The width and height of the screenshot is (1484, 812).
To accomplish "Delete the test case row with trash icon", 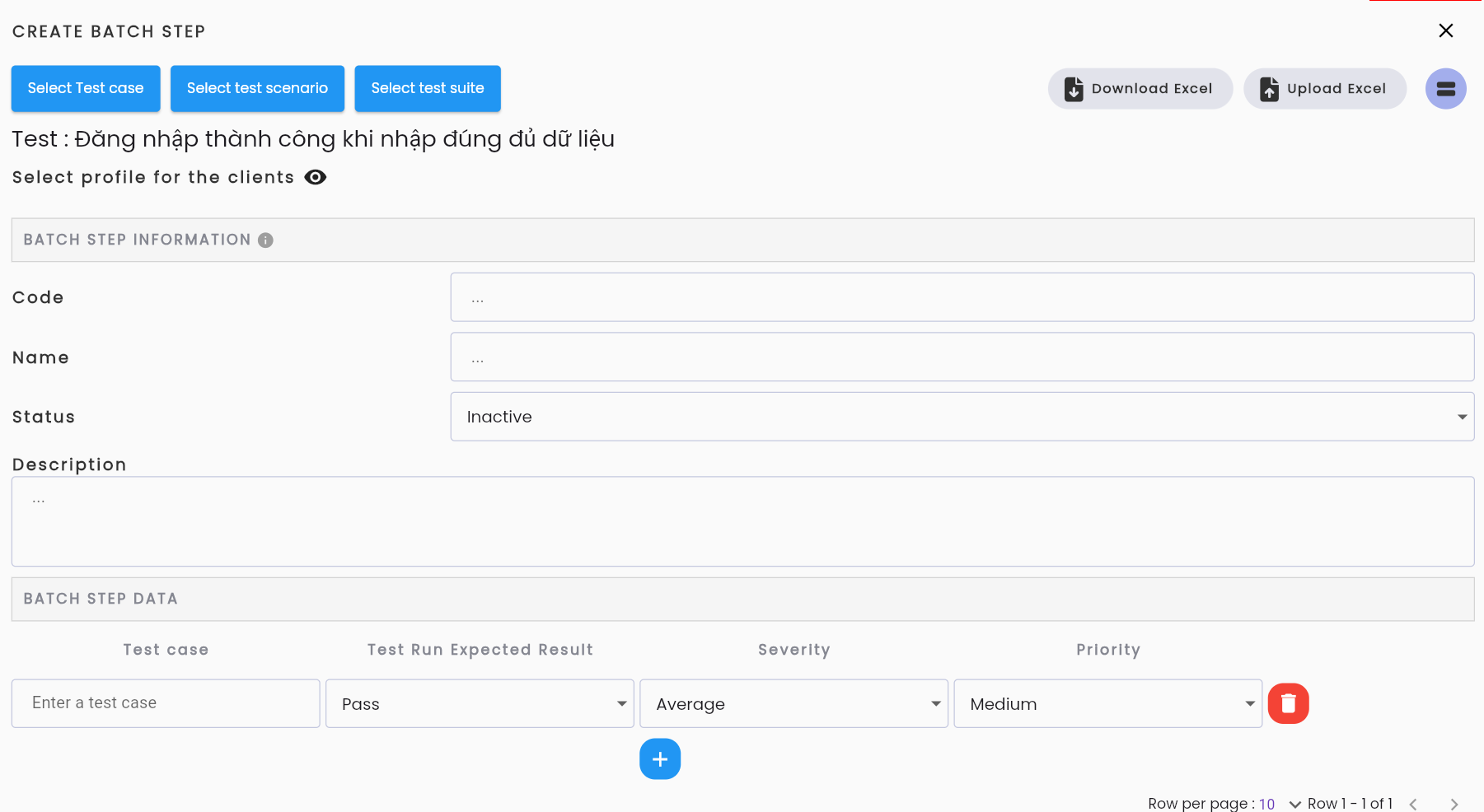I will coord(1289,703).
